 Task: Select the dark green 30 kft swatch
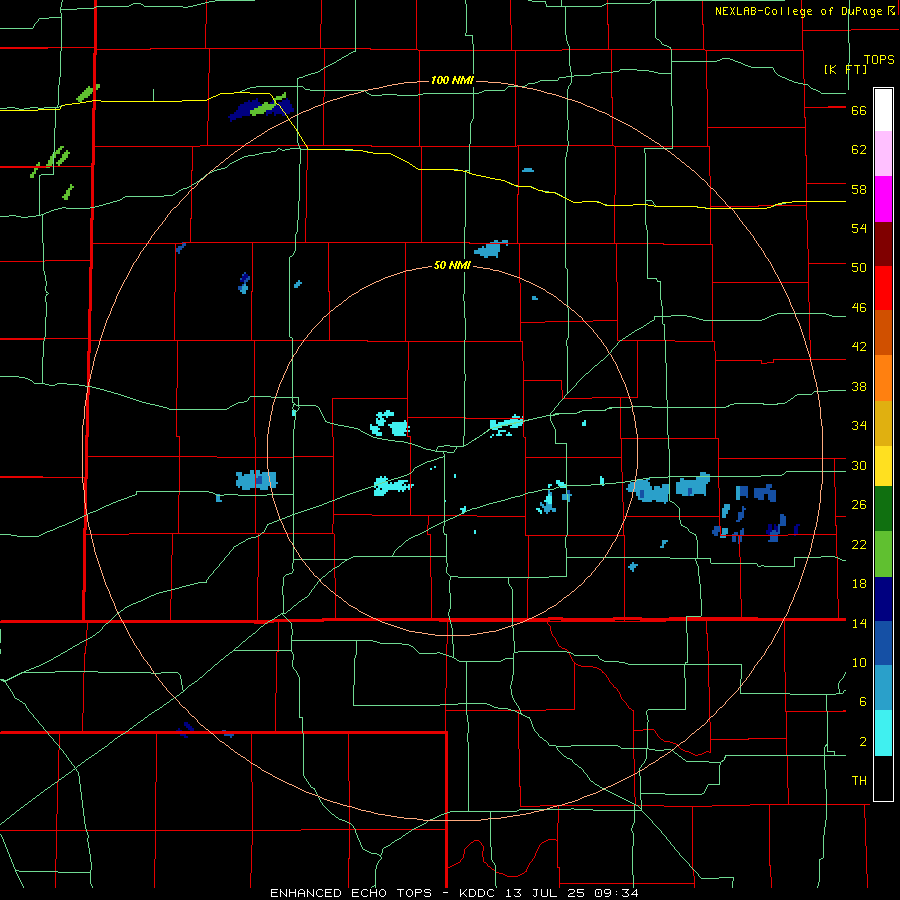[883, 509]
